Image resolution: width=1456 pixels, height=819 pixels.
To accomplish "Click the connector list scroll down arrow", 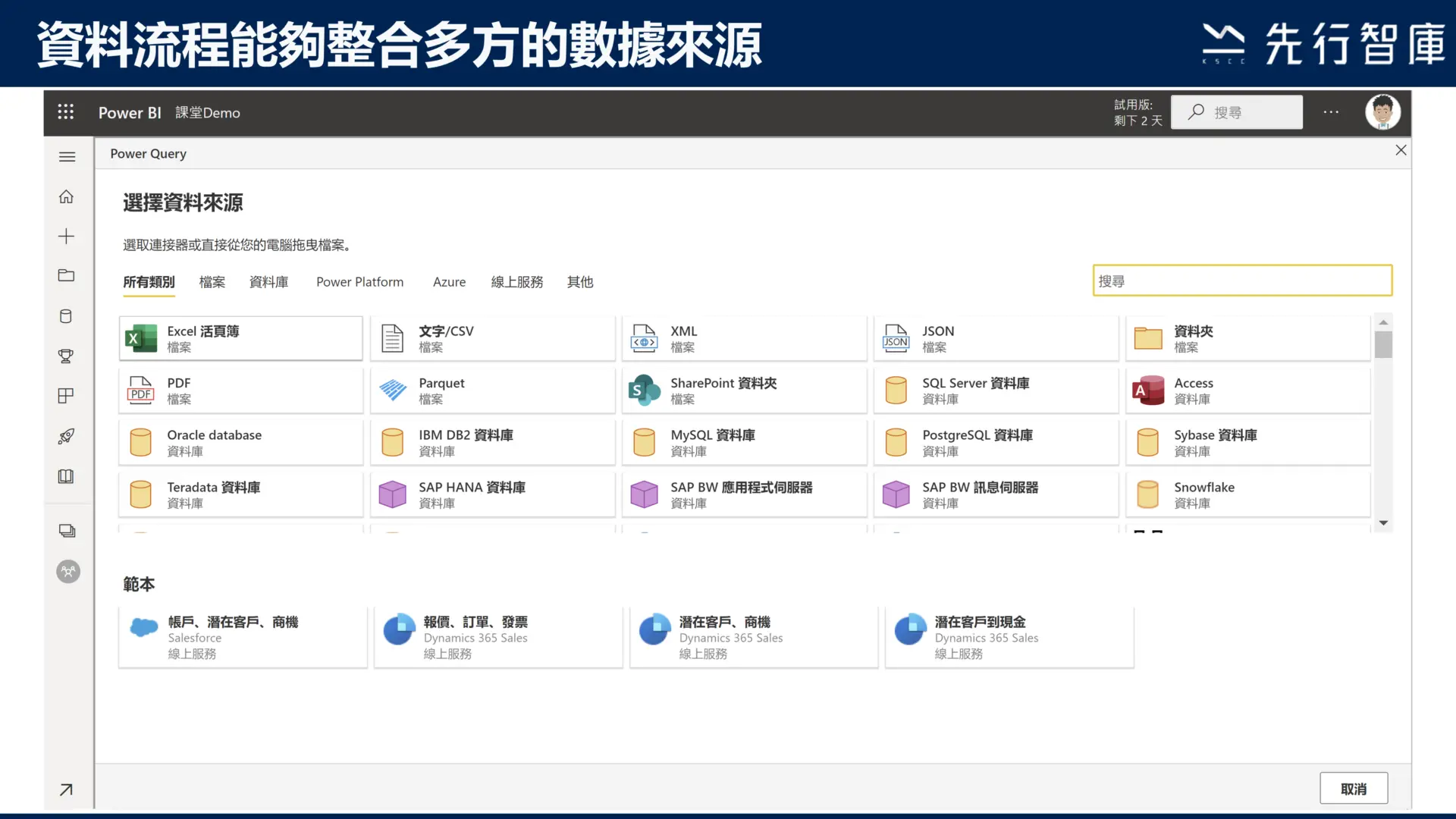I will [1383, 523].
